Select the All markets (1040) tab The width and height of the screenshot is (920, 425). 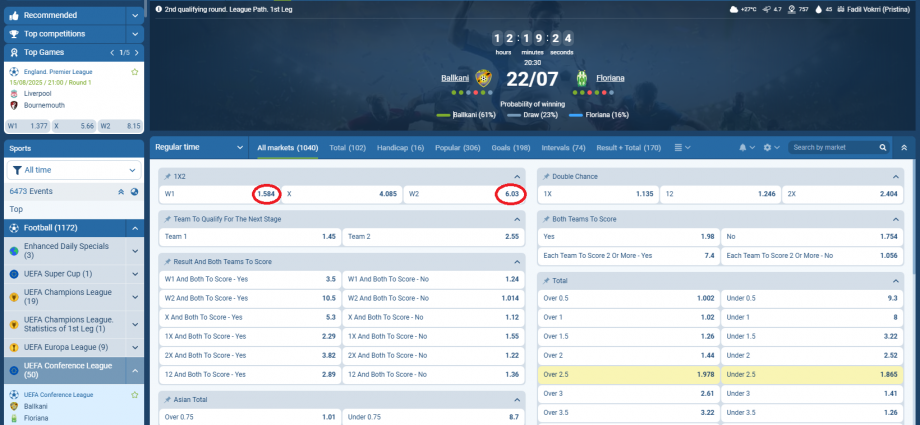click(288, 148)
